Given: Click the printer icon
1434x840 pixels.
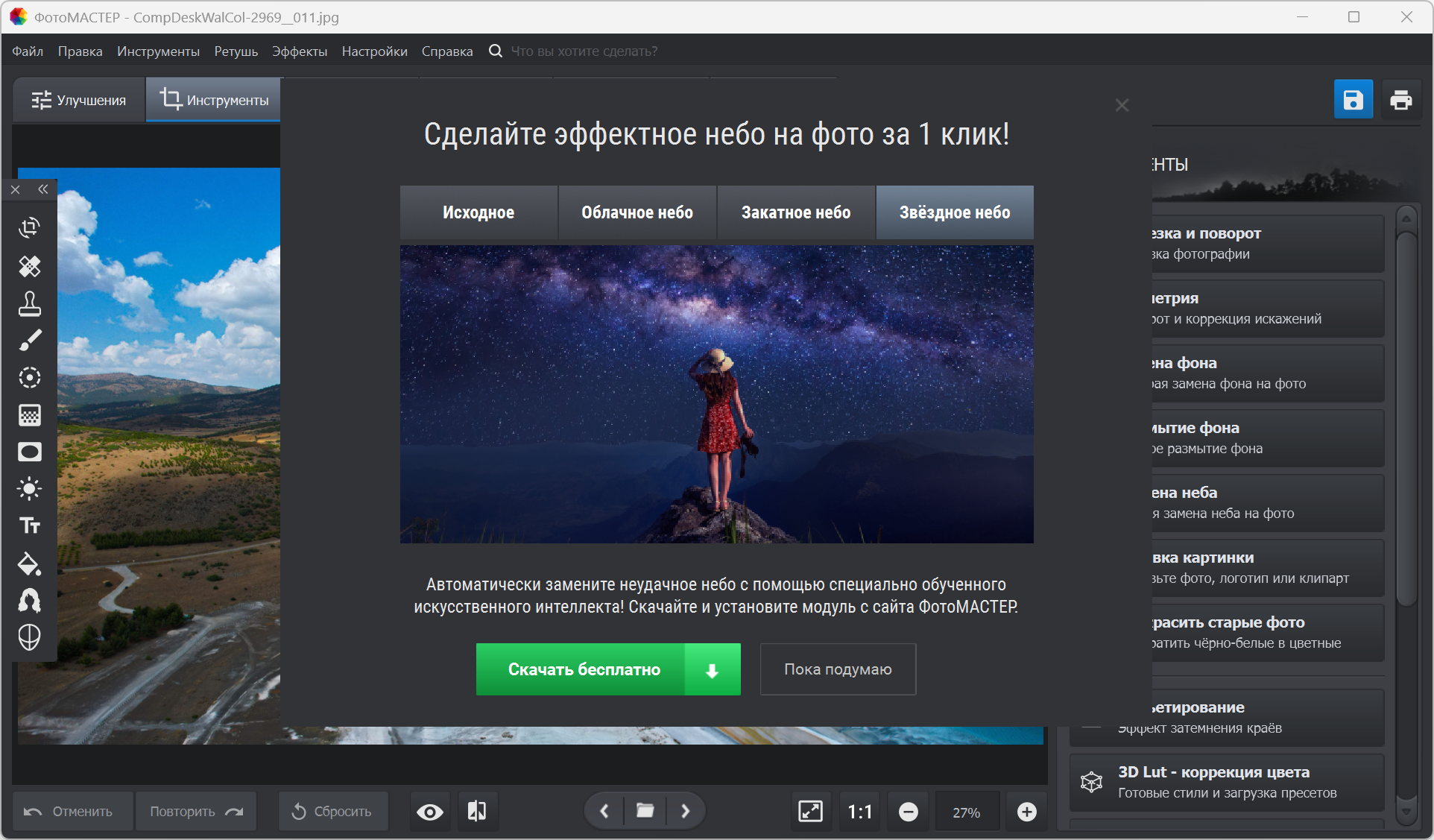Looking at the screenshot, I should coord(1400,99).
